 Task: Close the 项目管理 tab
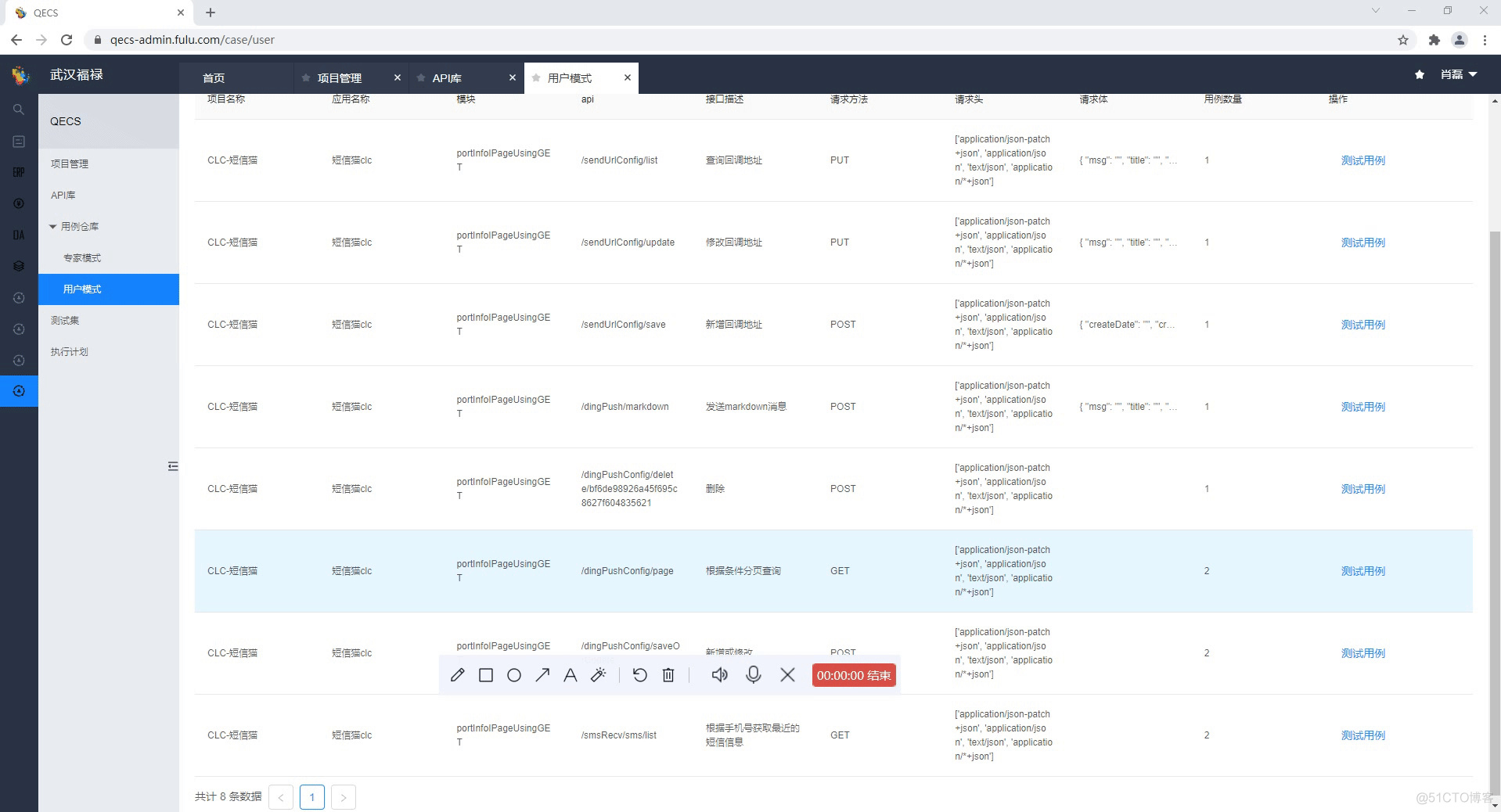click(x=397, y=77)
